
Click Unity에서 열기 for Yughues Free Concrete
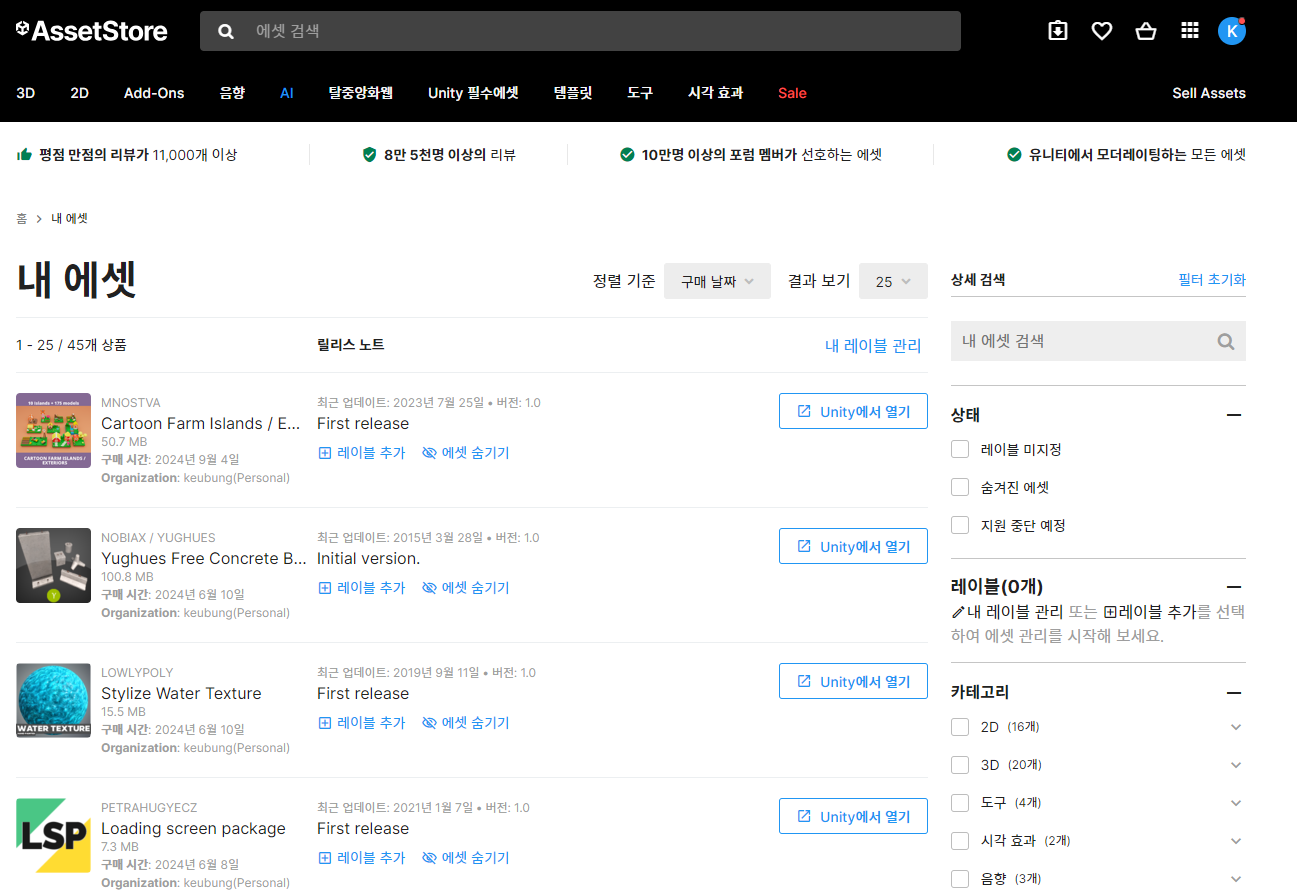853,546
